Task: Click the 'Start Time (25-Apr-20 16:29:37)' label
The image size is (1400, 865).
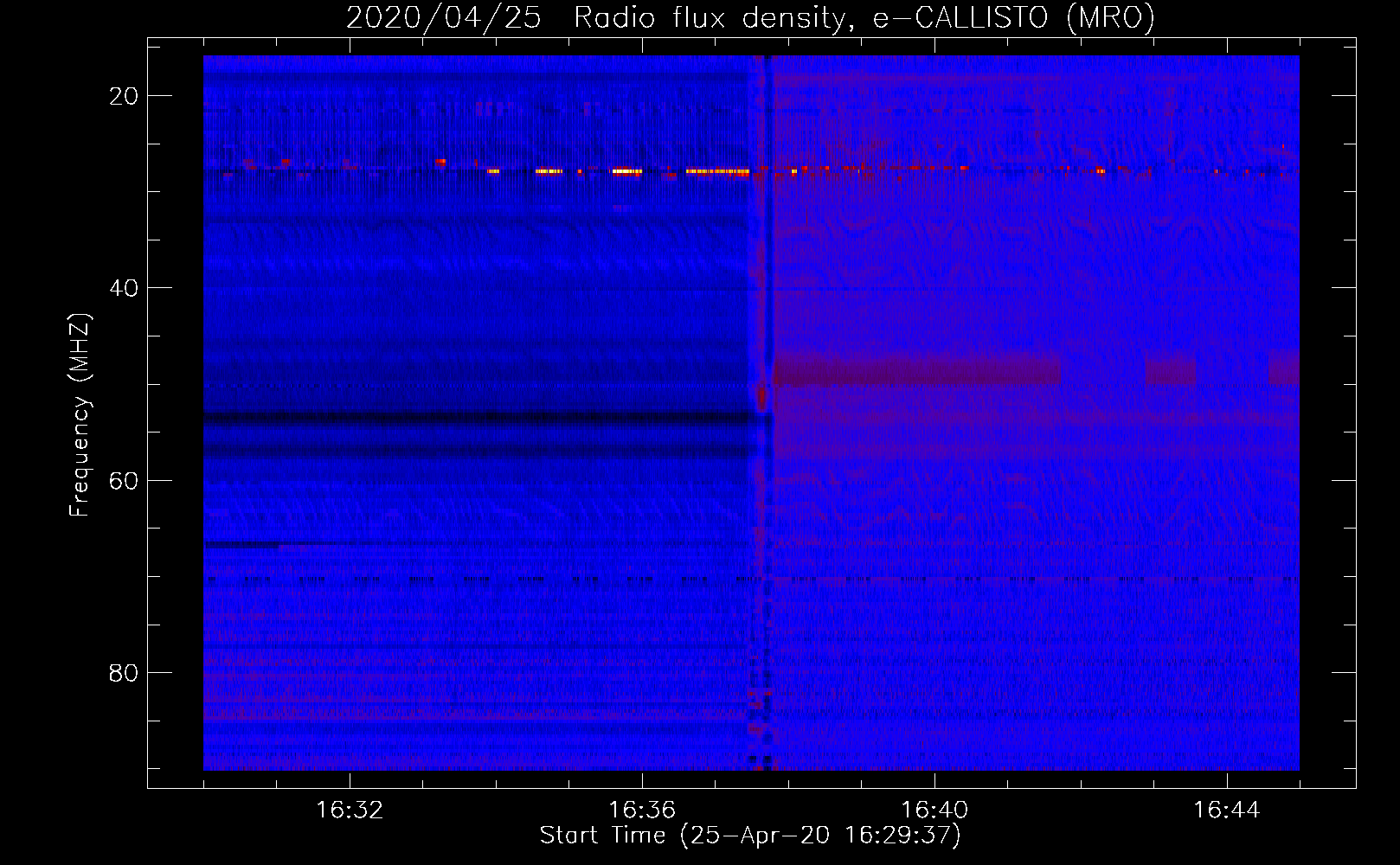Action: coord(750,836)
